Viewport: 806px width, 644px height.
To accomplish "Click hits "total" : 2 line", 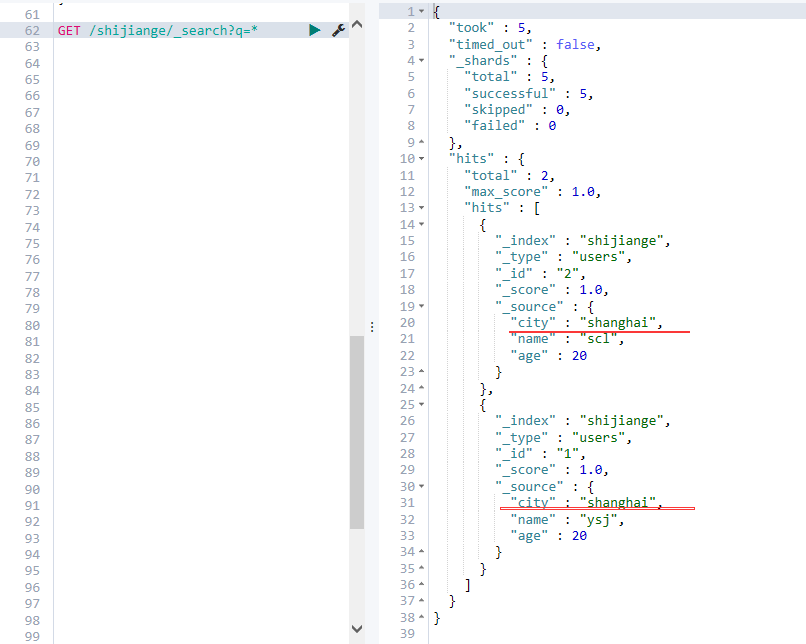I will coord(509,176).
